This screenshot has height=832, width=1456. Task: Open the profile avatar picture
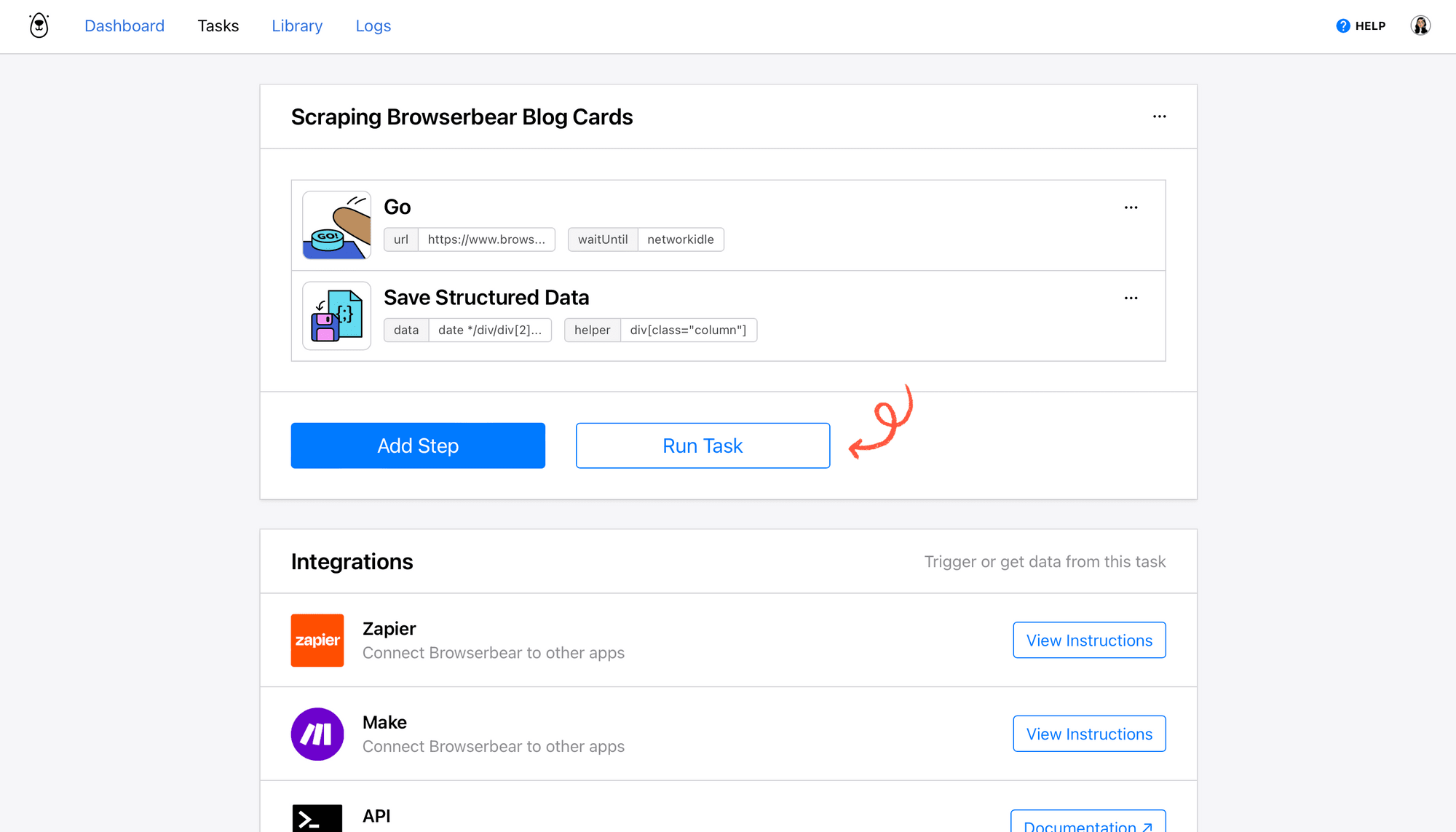tap(1420, 25)
